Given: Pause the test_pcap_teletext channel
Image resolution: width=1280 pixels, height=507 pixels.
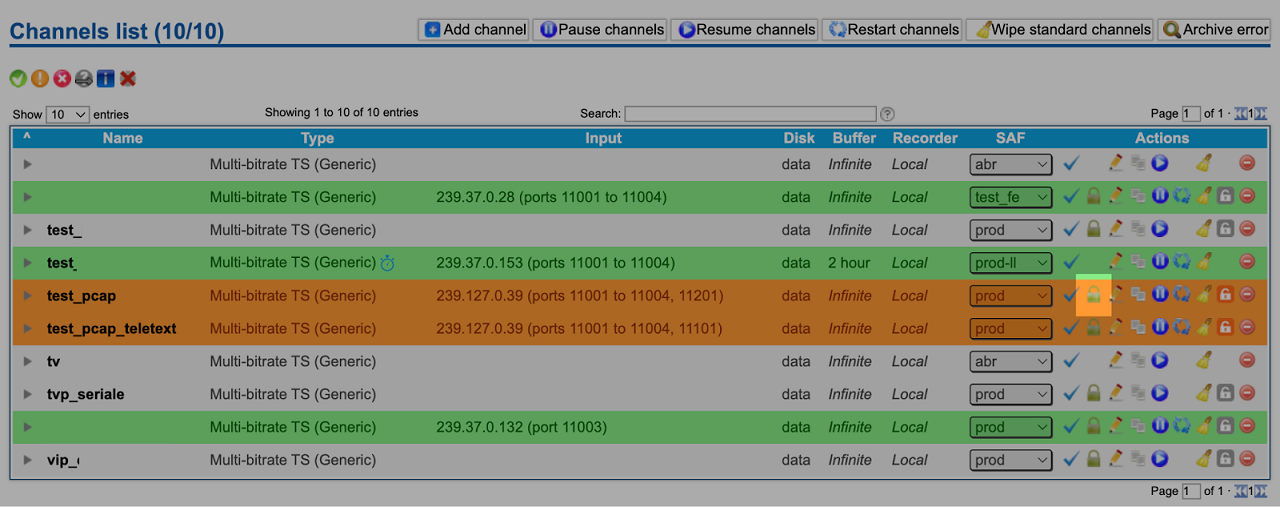Looking at the screenshot, I should (1160, 328).
